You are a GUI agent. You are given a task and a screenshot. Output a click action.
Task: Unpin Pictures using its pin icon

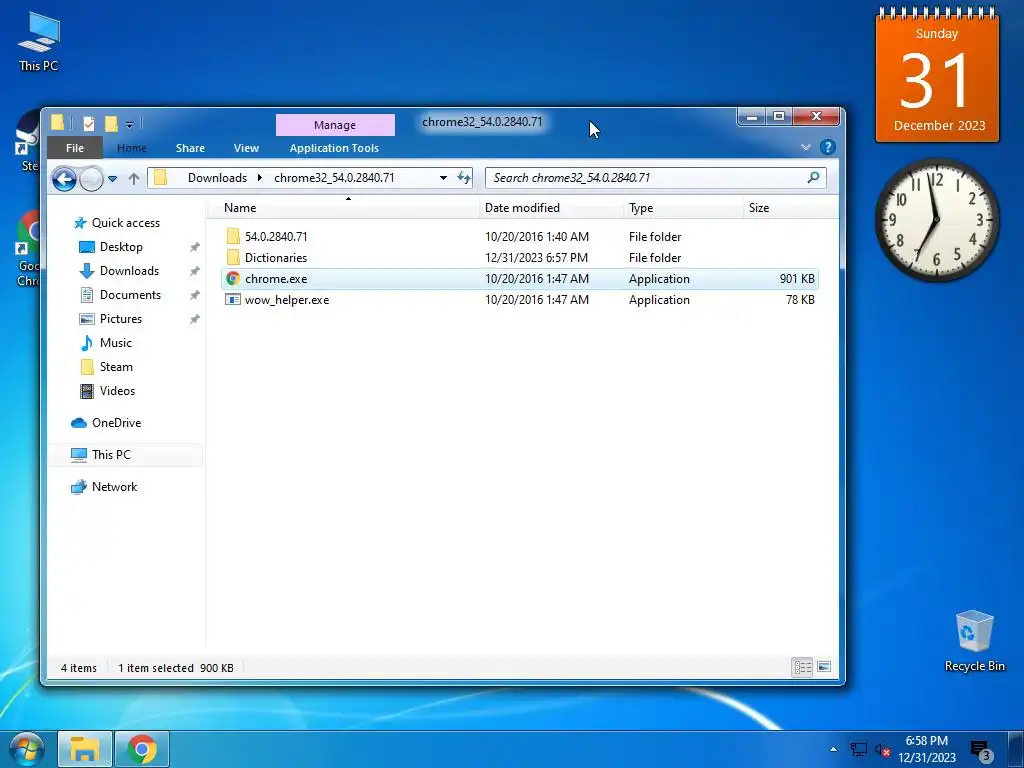pyautogui.click(x=195, y=319)
